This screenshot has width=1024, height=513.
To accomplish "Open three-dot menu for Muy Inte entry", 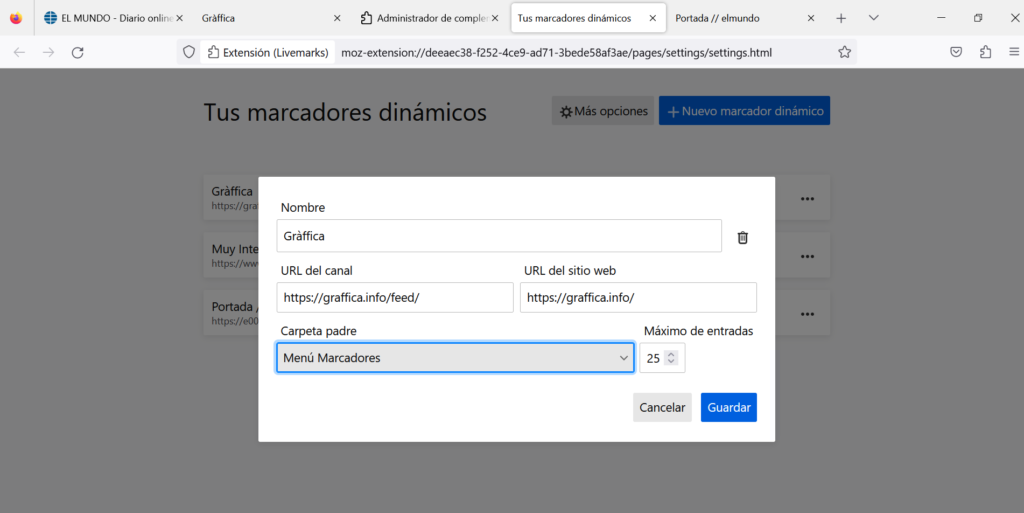I will pos(807,256).
